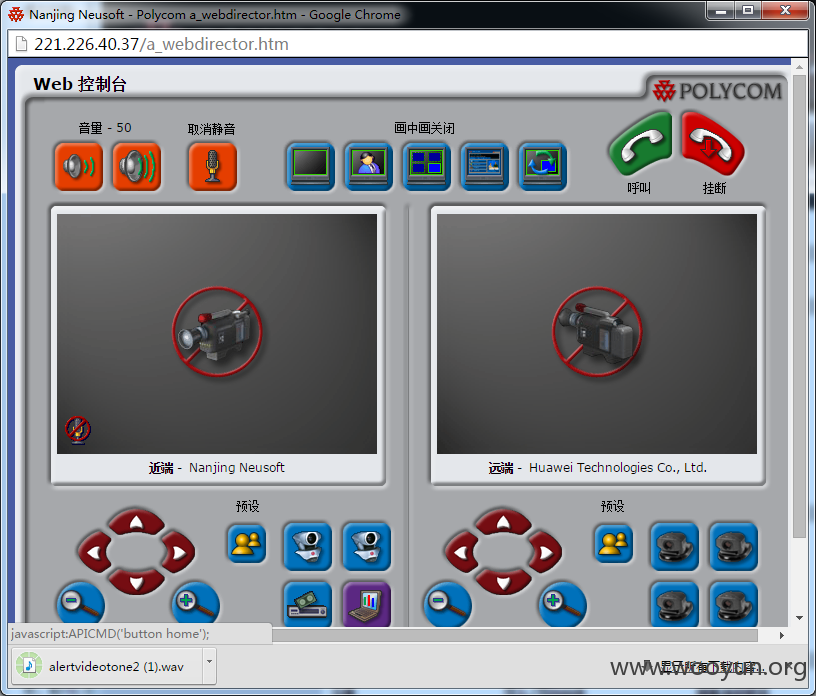Screen dimensions: 816x696
Task: Minimize the Chrome window
Action: click(x=721, y=10)
